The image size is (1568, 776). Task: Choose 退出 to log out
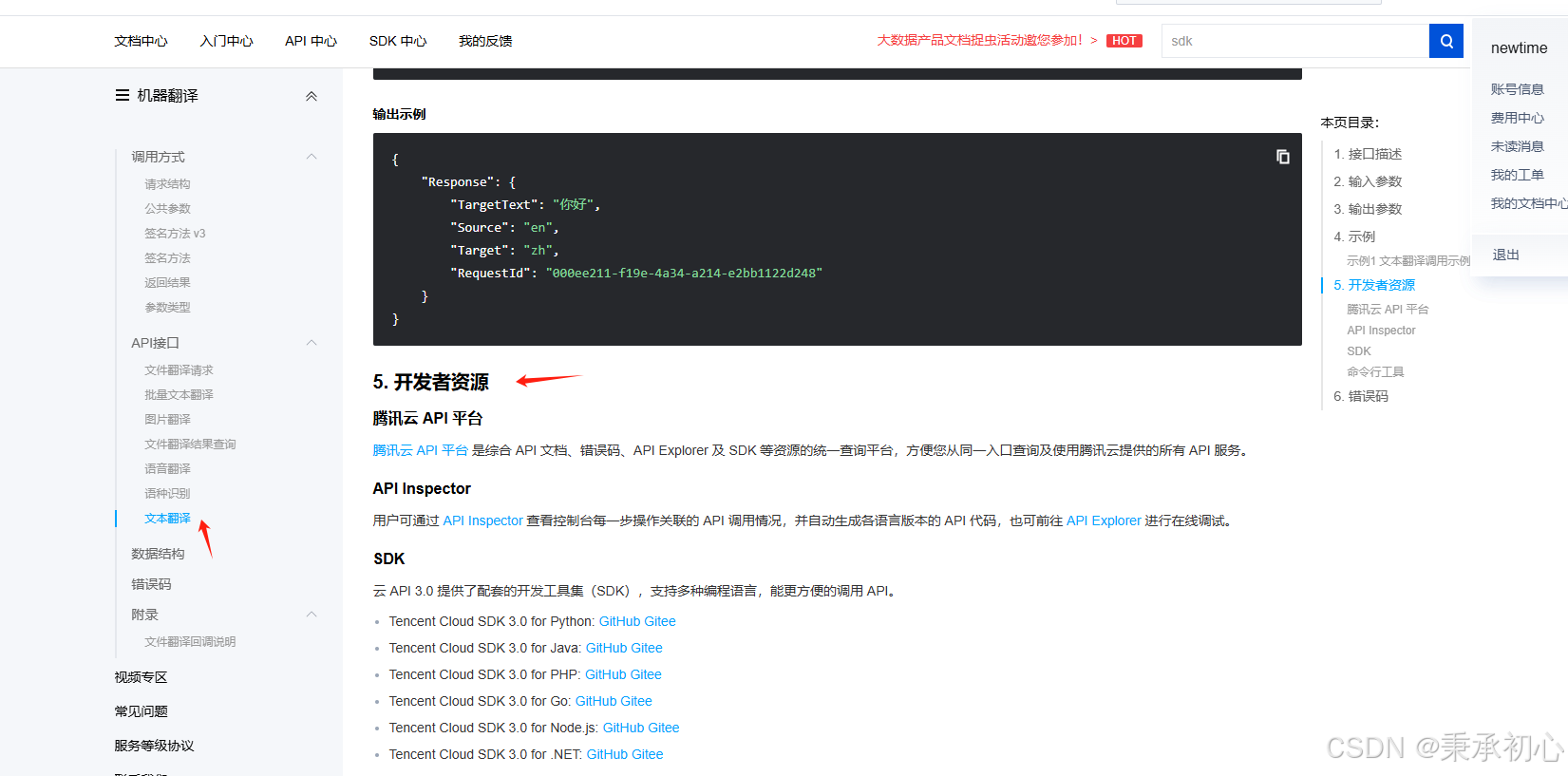pos(1505,255)
